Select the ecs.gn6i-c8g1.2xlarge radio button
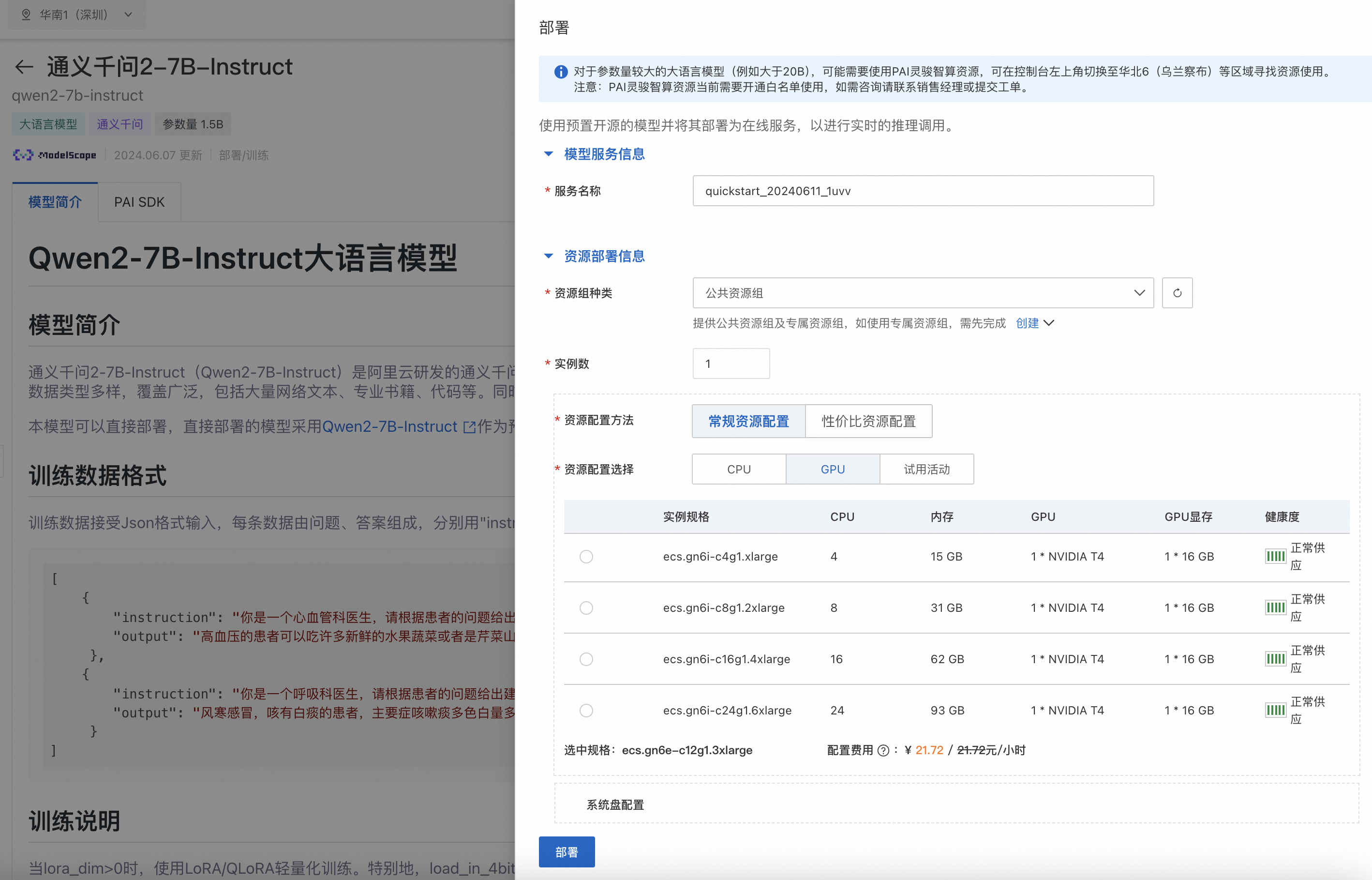Screen dimensions: 1372x880 (586, 607)
